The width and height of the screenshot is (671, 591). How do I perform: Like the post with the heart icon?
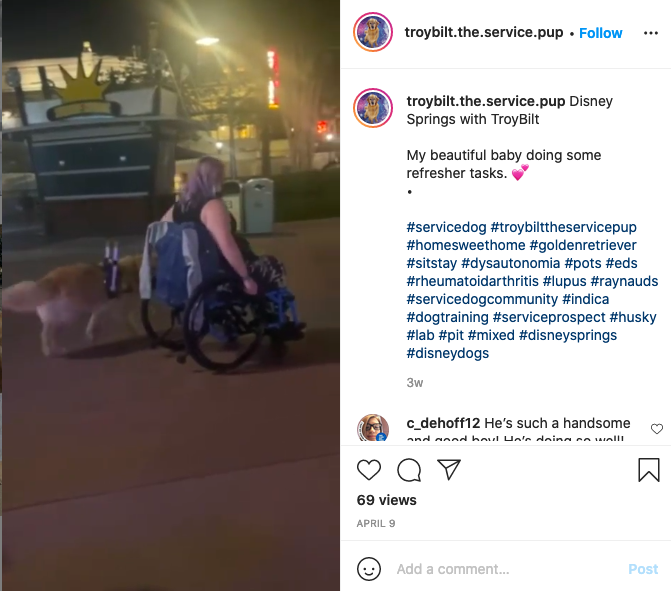tap(368, 470)
